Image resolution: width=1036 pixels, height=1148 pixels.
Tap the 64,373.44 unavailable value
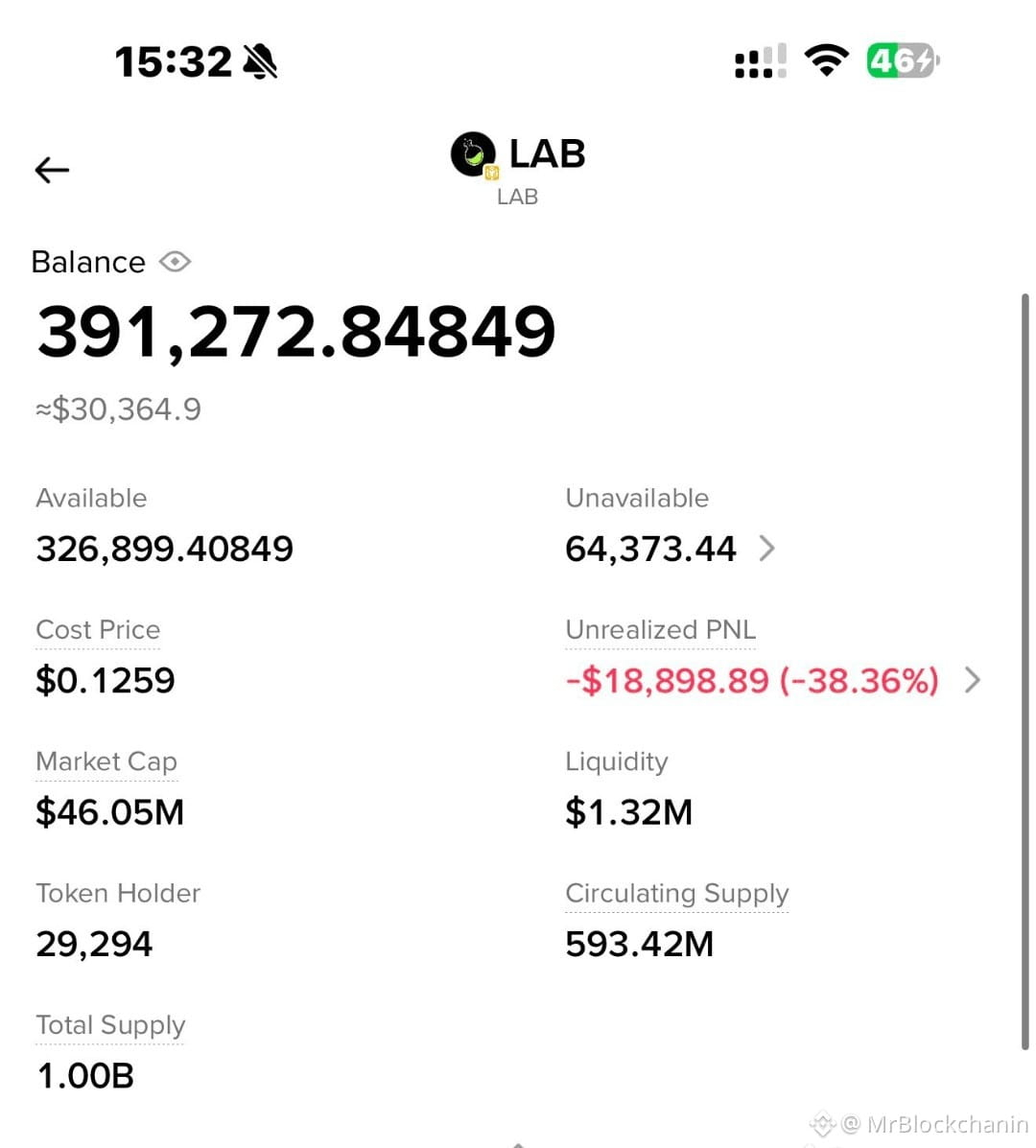650,549
